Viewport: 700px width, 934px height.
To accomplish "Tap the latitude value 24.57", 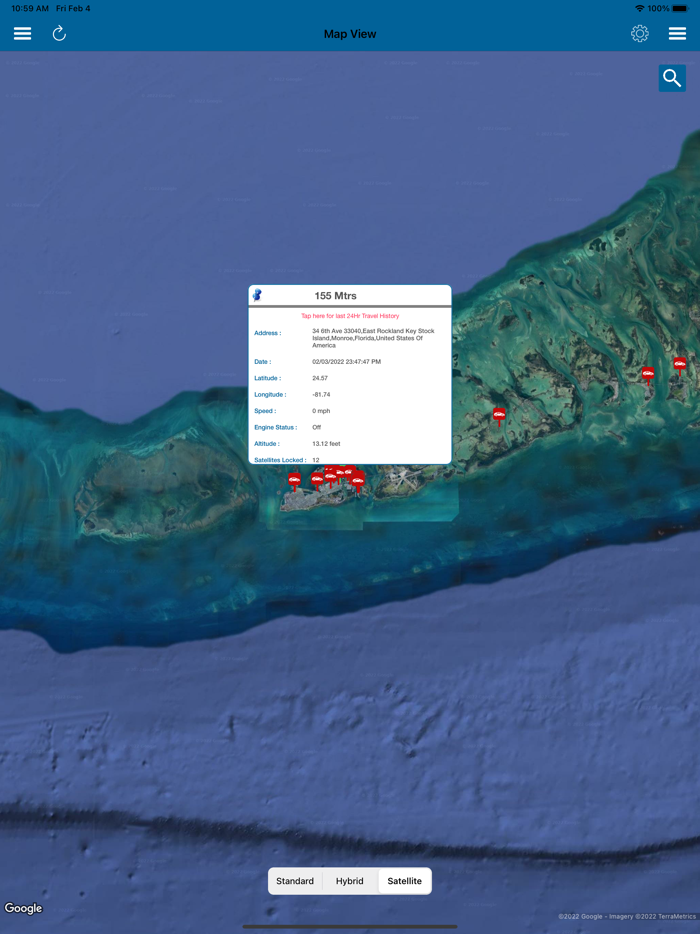I will [320, 378].
